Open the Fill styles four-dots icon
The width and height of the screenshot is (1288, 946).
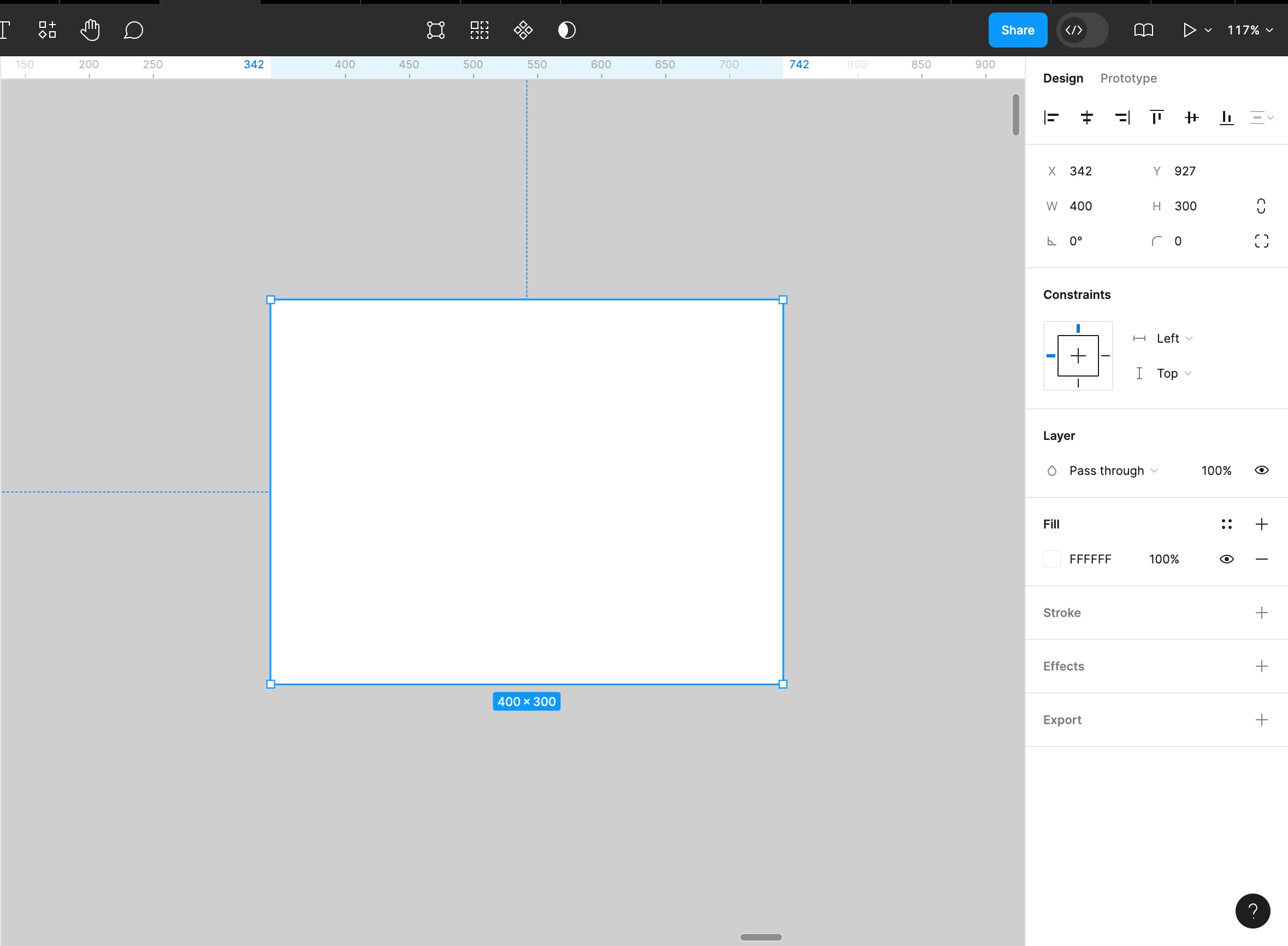click(x=1226, y=524)
